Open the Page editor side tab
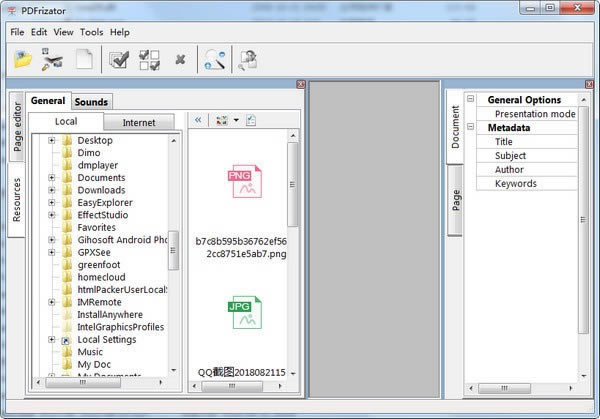Screen dimensions: 600x419 (17, 127)
